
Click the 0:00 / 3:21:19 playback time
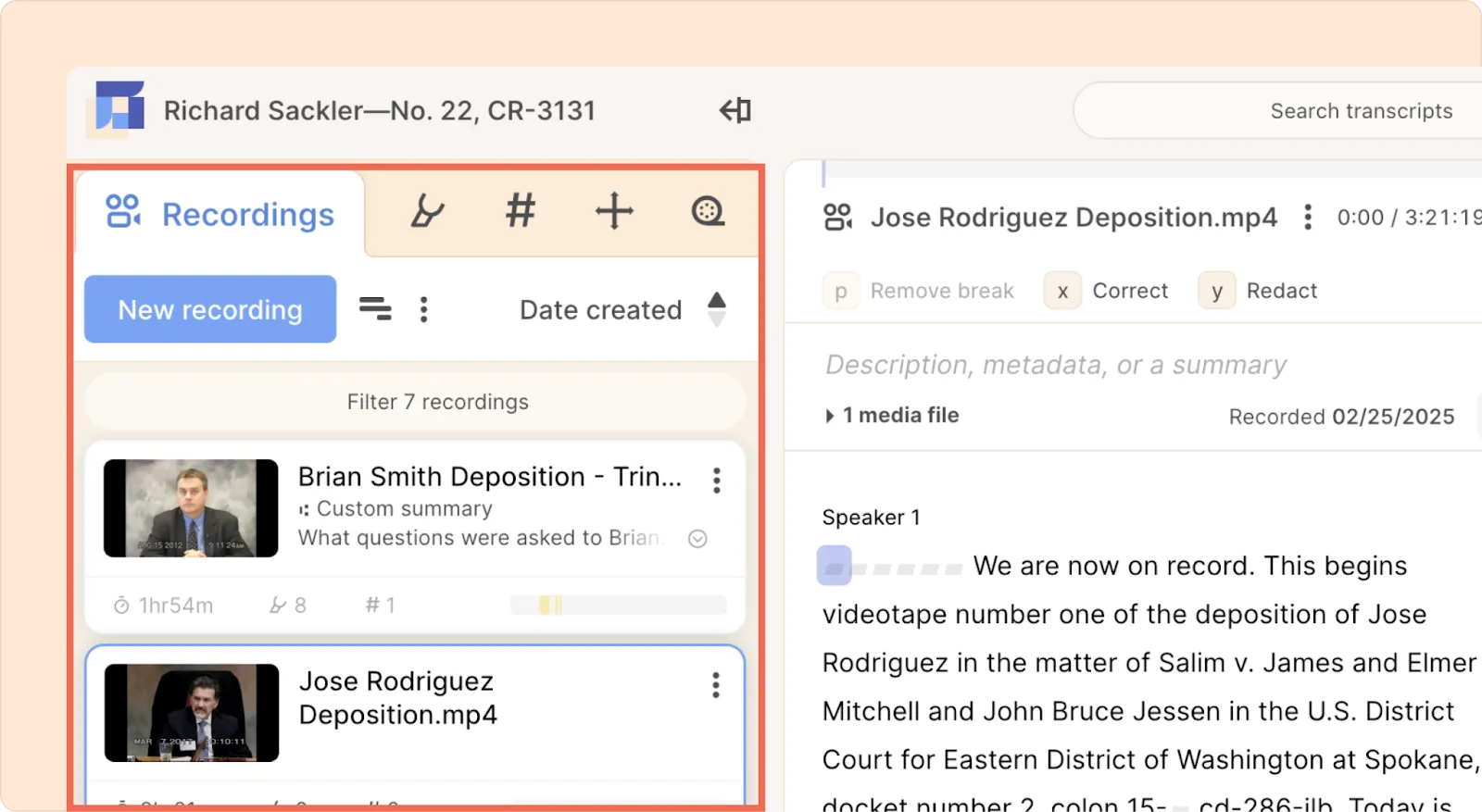point(1409,218)
